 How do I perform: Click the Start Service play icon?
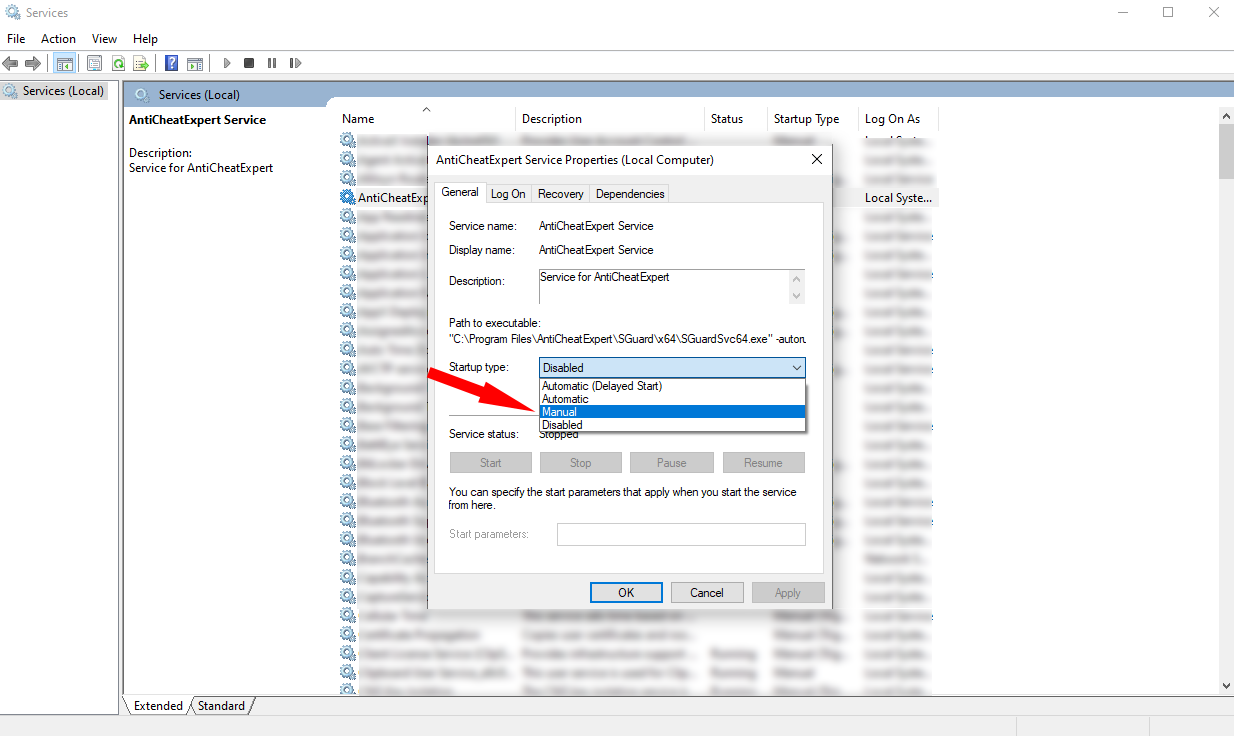[x=227, y=63]
